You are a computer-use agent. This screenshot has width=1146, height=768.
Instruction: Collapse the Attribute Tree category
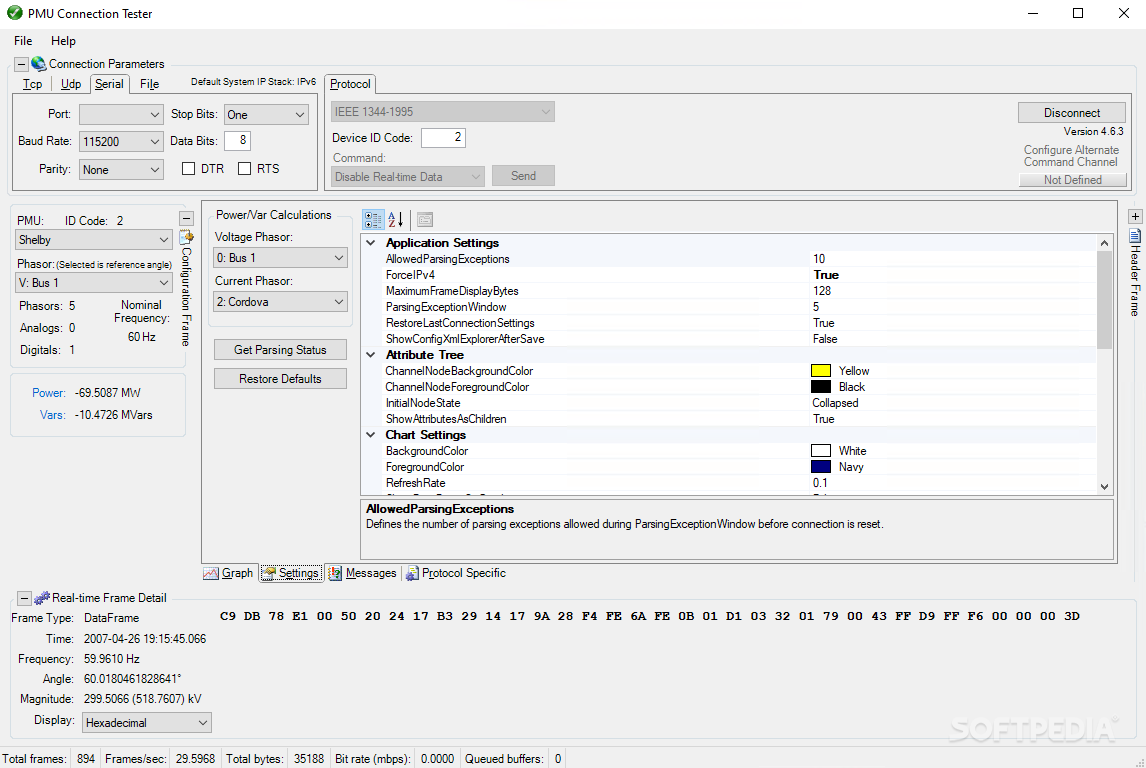coord(371,354)
